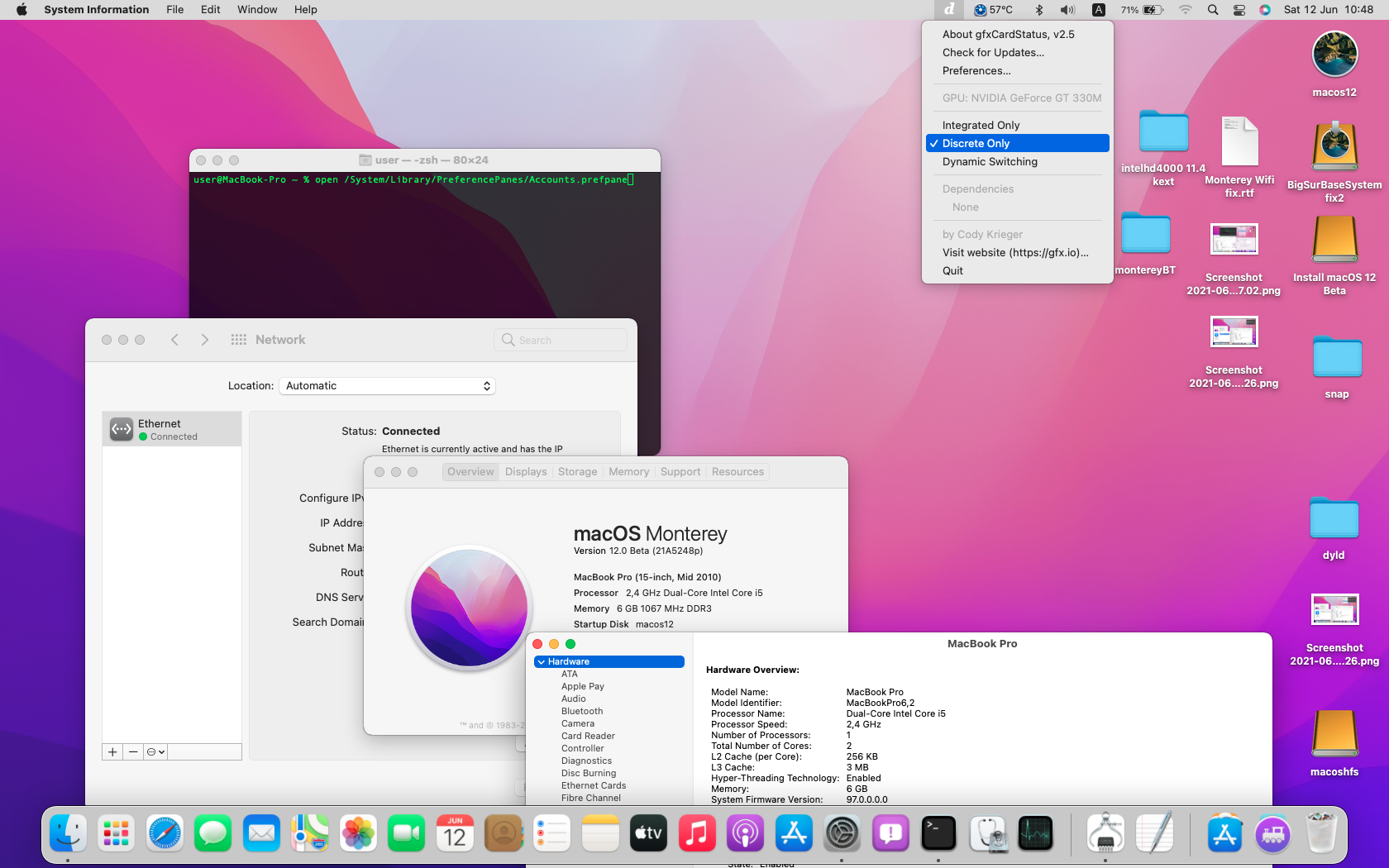Image resolution: width=1389 pixels, height=868 pixels.
Task: Open gfxCardStatus icon in menu bar
Action: pos(949,10)
